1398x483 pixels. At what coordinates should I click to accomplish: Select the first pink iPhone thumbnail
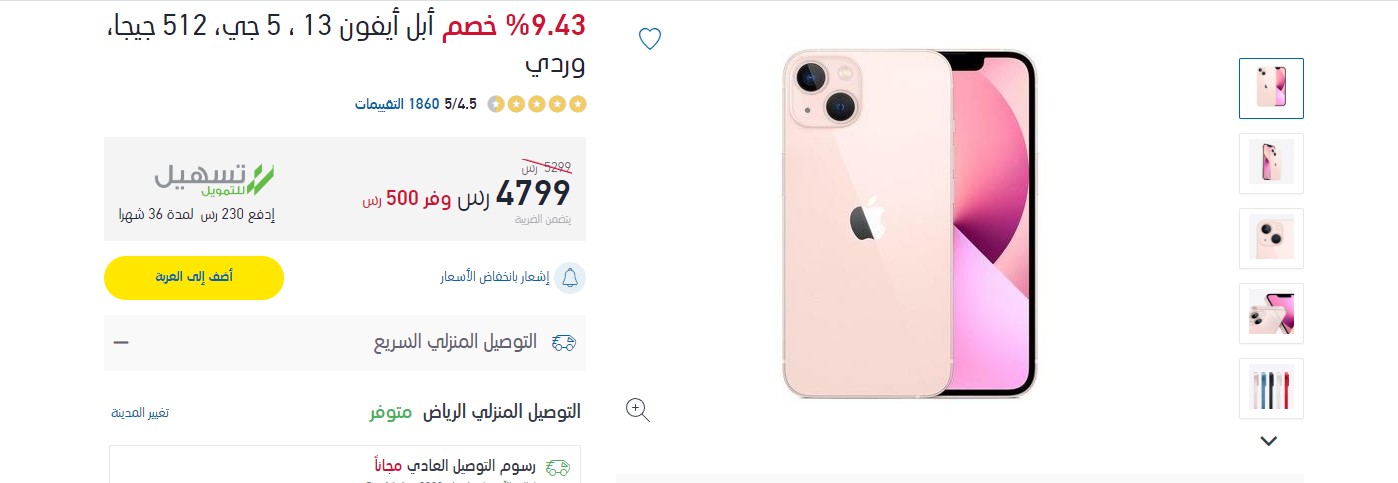[x=1271, y=88]
